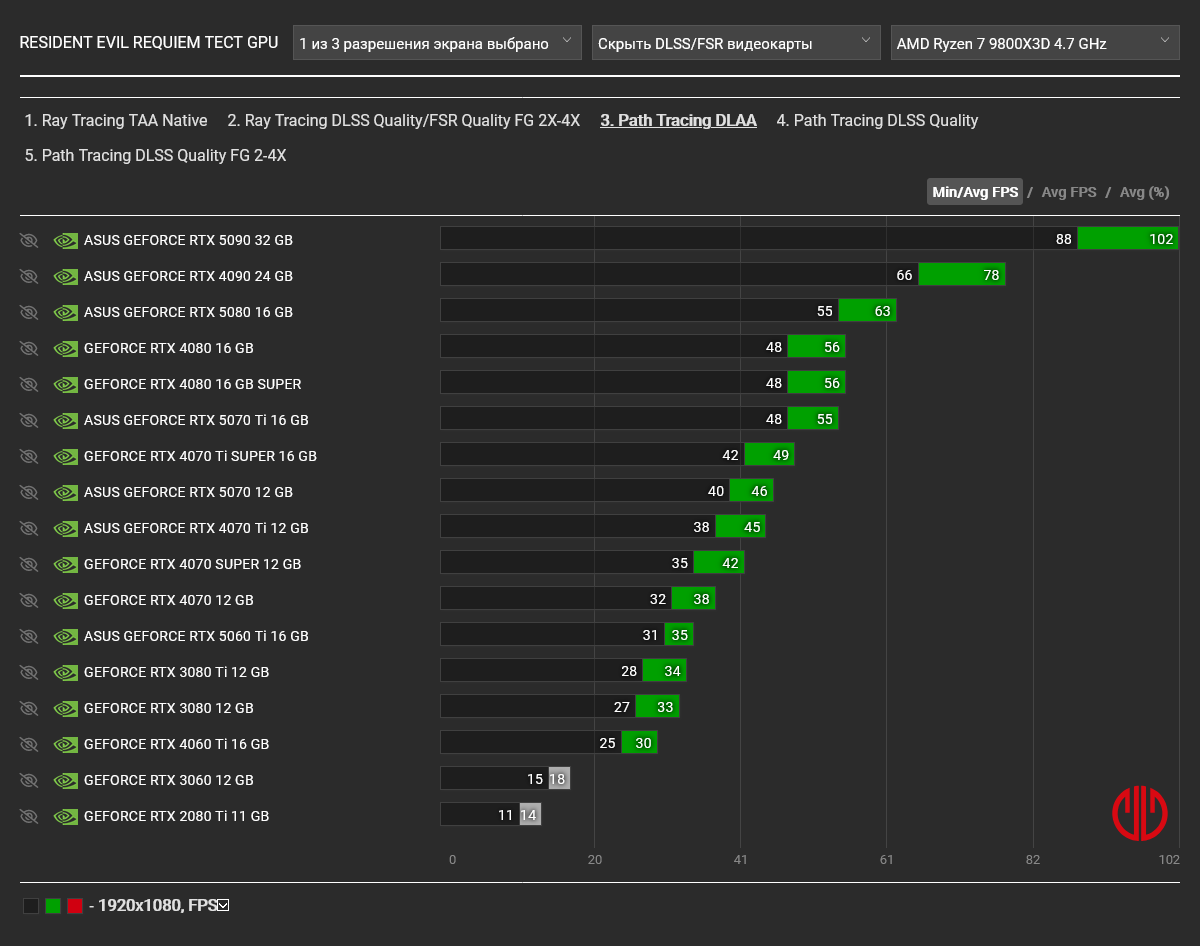1200x946 pixels.
Task: Click NVIDIA icon beside ASUS RTX 5060 Ti
Action: pyautogui.click(x=65, y=636)
